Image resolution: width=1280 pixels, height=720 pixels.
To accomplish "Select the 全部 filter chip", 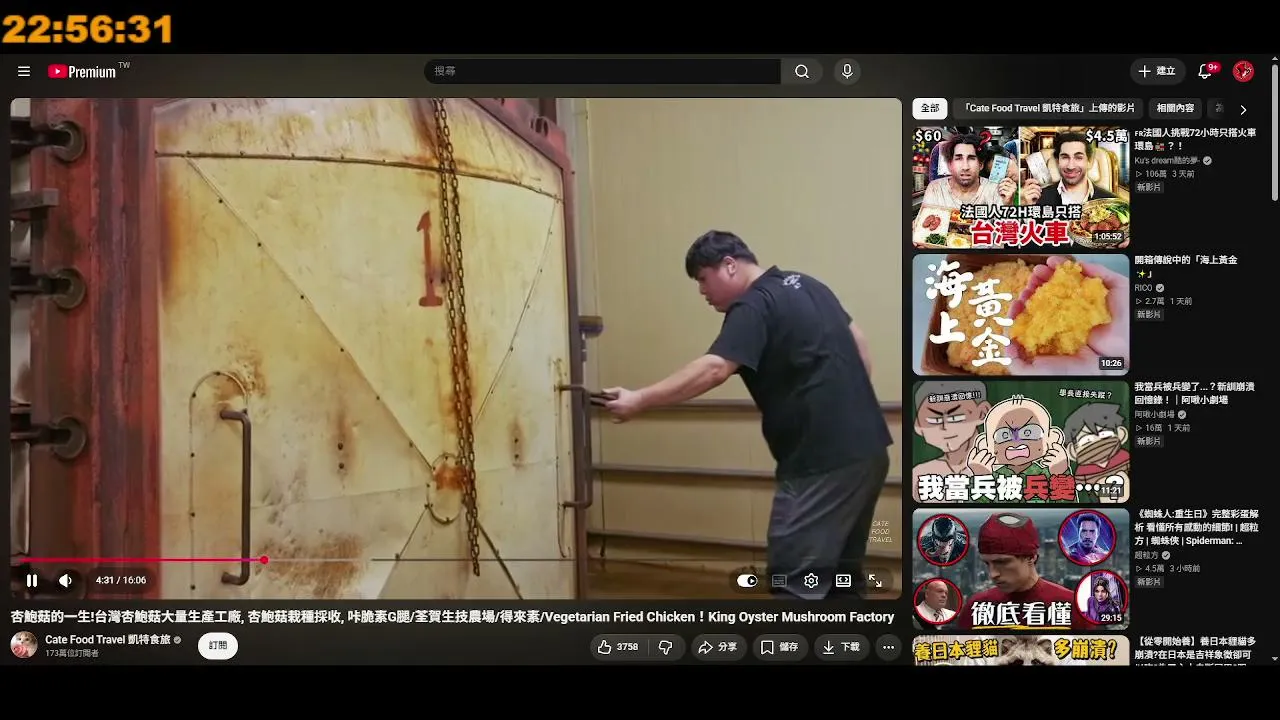I will point(930,108).
